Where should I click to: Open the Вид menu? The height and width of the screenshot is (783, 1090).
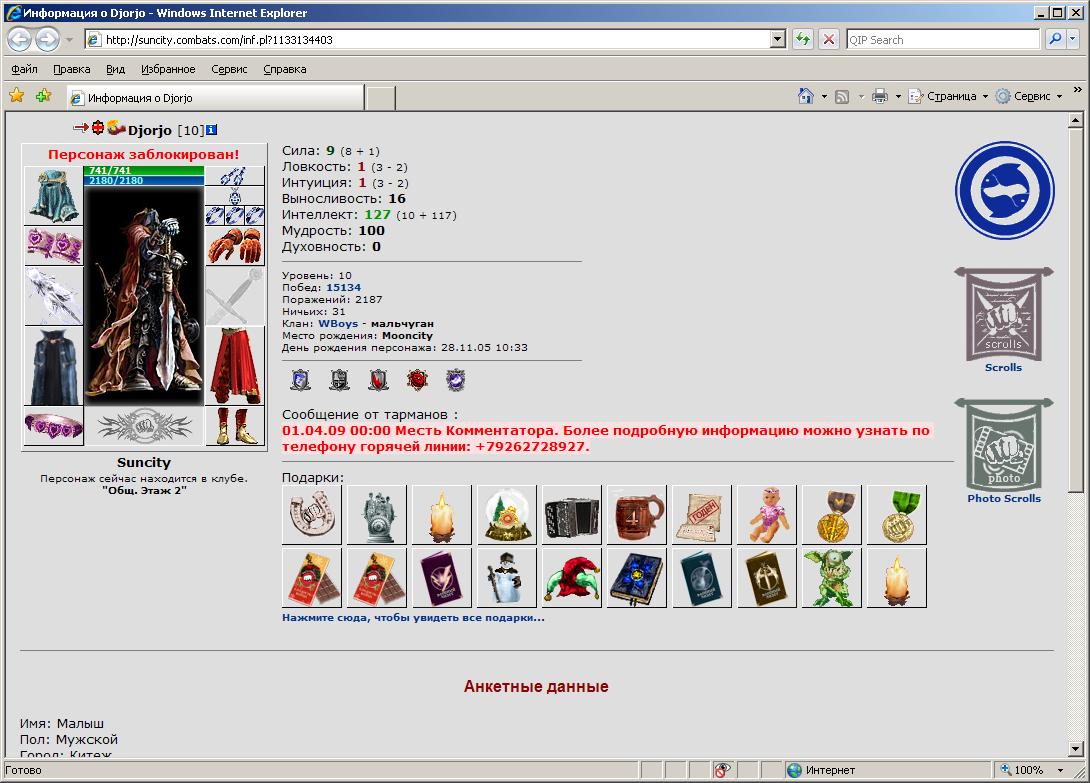coord(115,69)
